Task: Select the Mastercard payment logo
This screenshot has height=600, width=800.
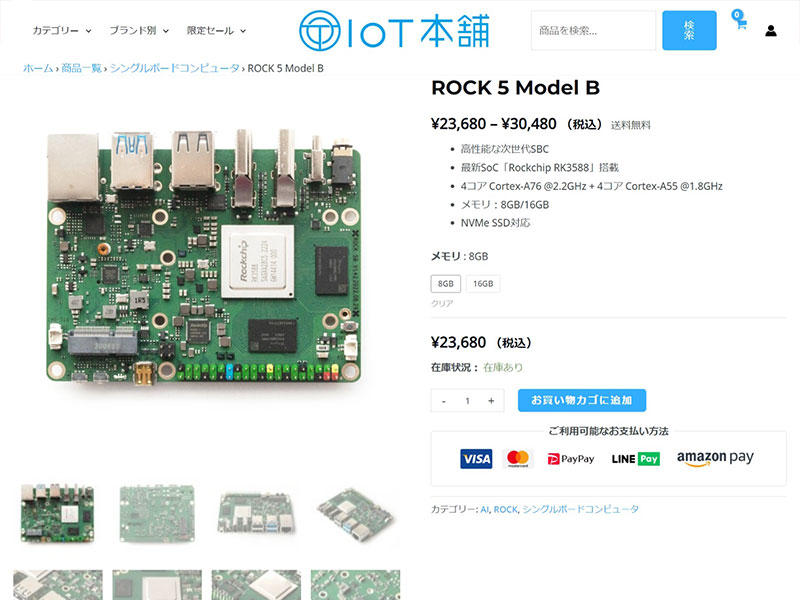Action: [518, 459]
